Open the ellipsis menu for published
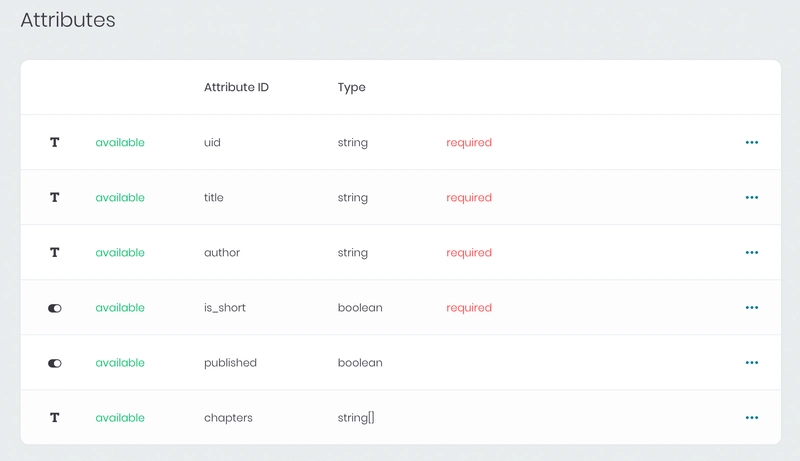 click(752, 363)
